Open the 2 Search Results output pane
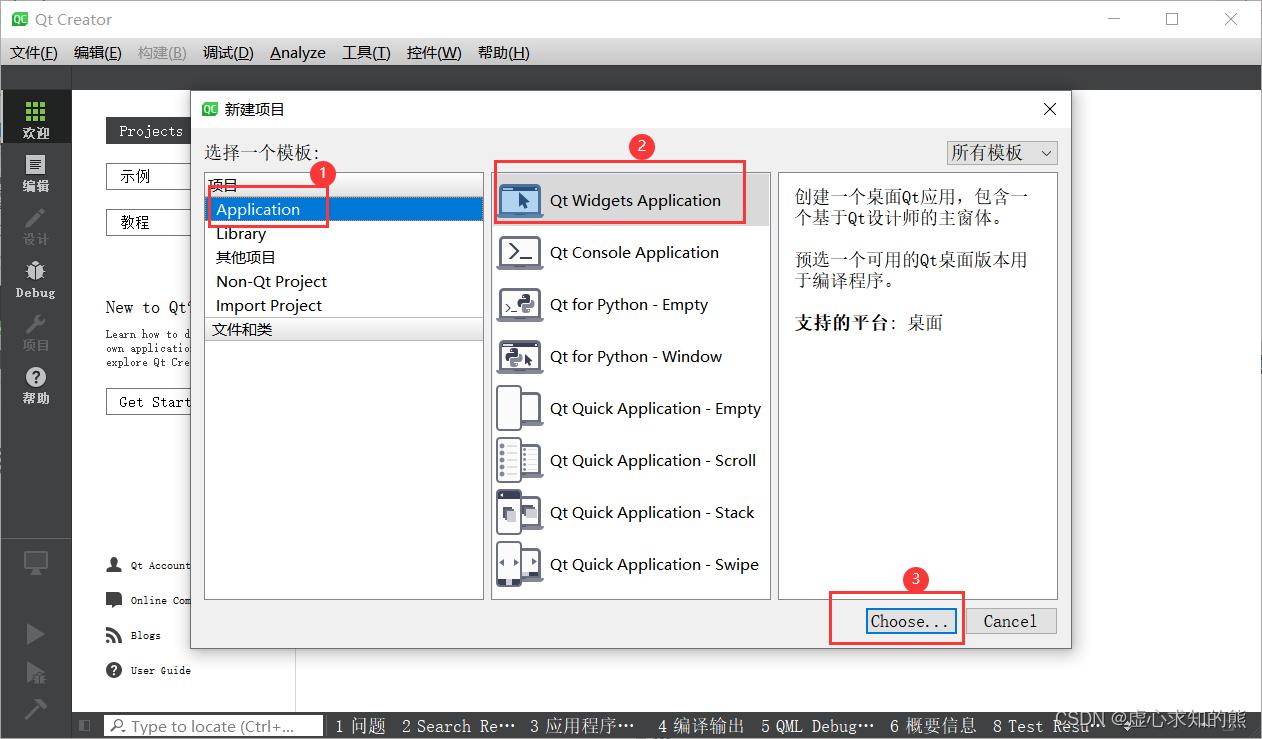This screenshot has height=739, width=1262. click(x=459, y=726)
